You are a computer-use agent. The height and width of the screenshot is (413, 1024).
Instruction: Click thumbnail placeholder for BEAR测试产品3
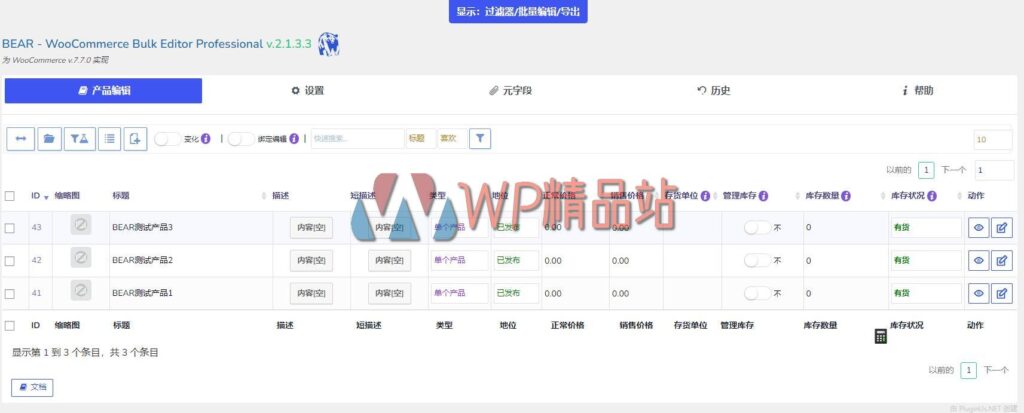point(81,225)
